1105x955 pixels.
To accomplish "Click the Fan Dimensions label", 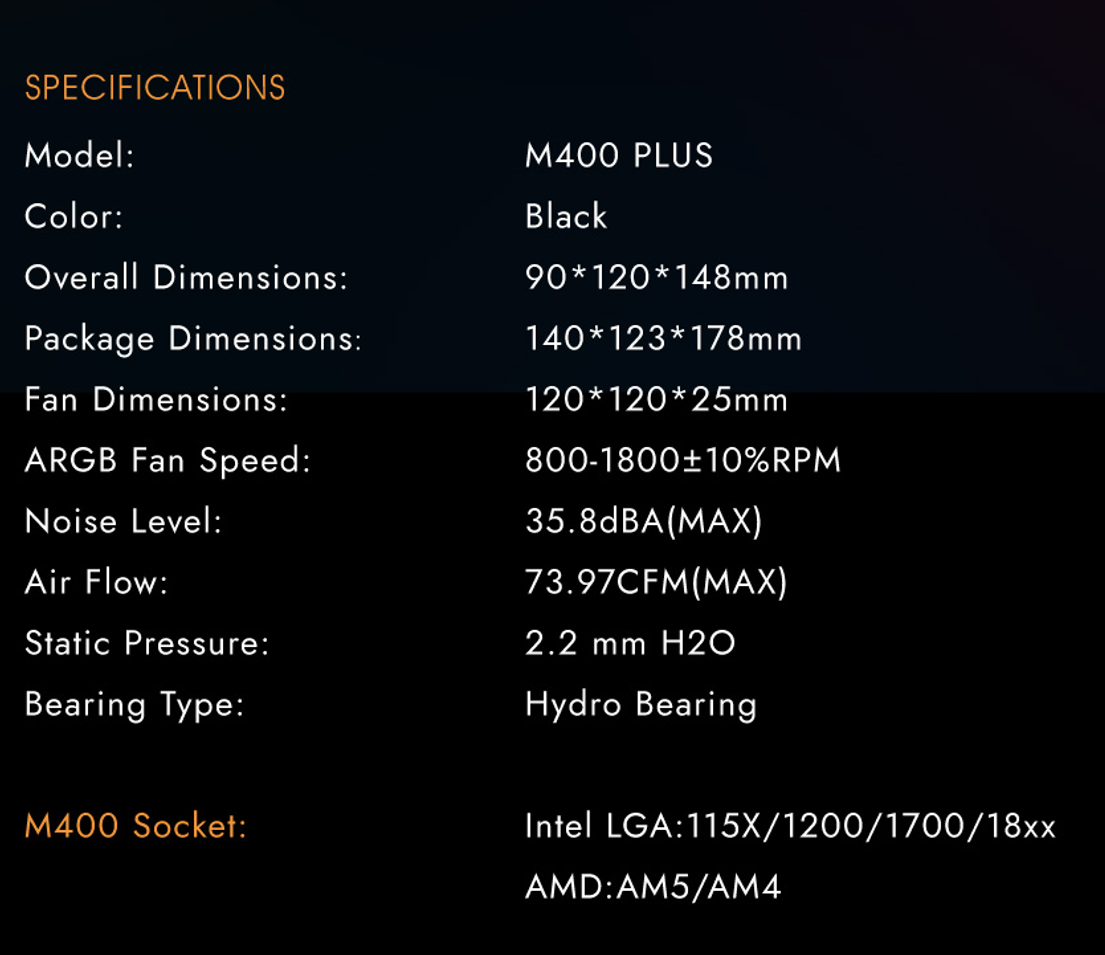I will tap(156, 400).
